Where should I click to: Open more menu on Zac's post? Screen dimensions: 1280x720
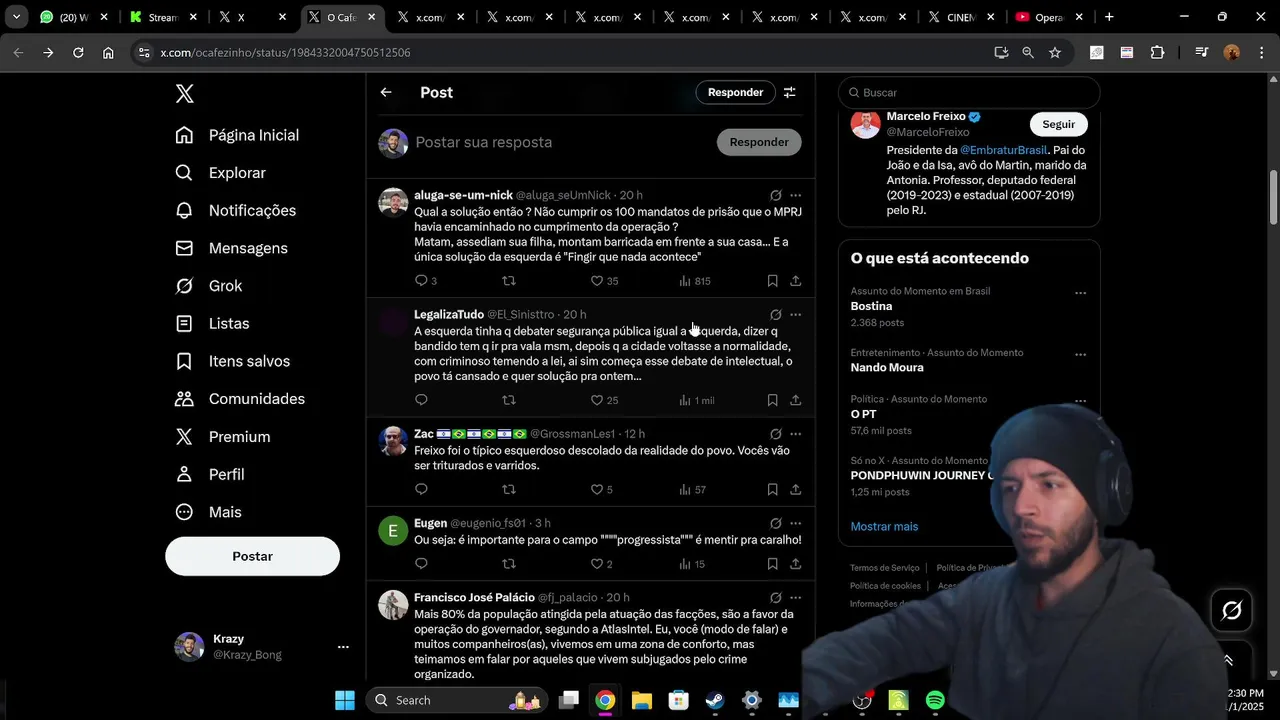(795, 434)
